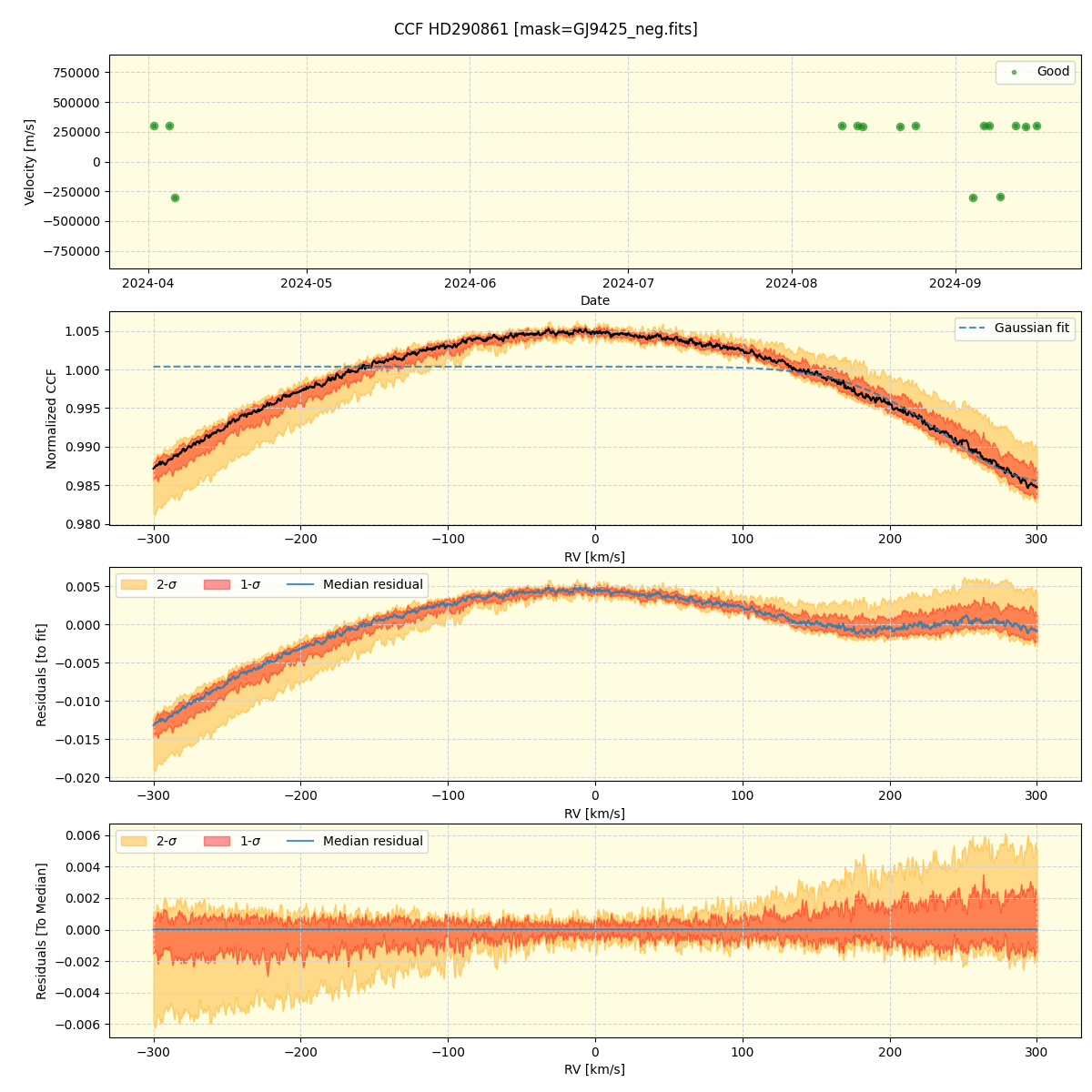The image size is (1092, 1092).
Task: Click the 1-σ red swatch in 'Residuals [To Median]' legend
Action: coord(217,841)
